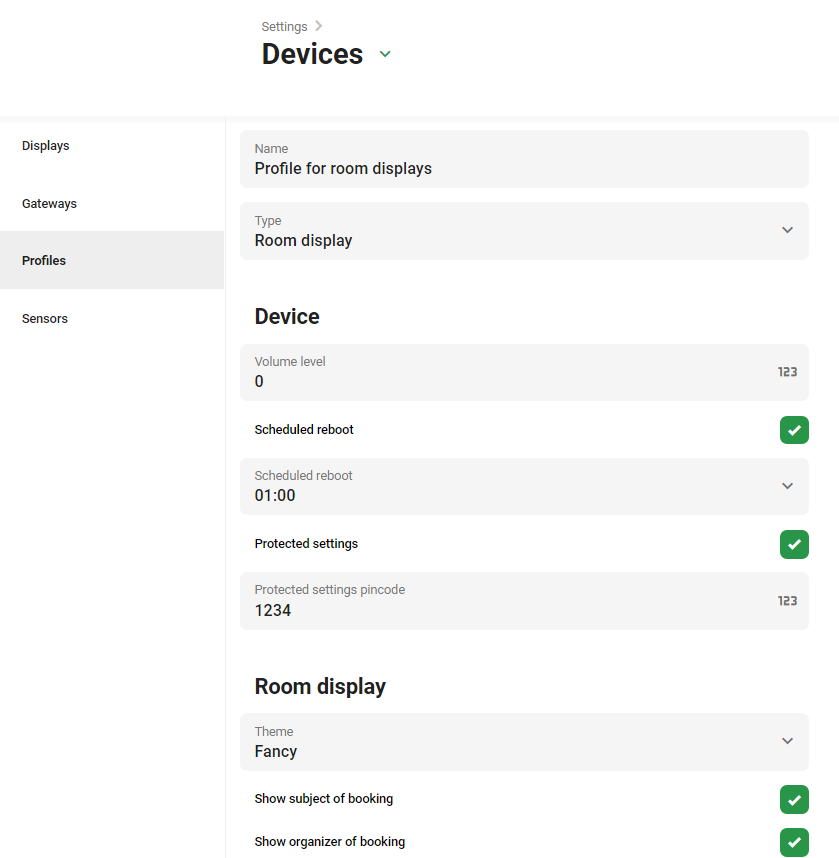Click Protected settings pincode field
This screenshot has height=858, width=839.
(524, 601)
